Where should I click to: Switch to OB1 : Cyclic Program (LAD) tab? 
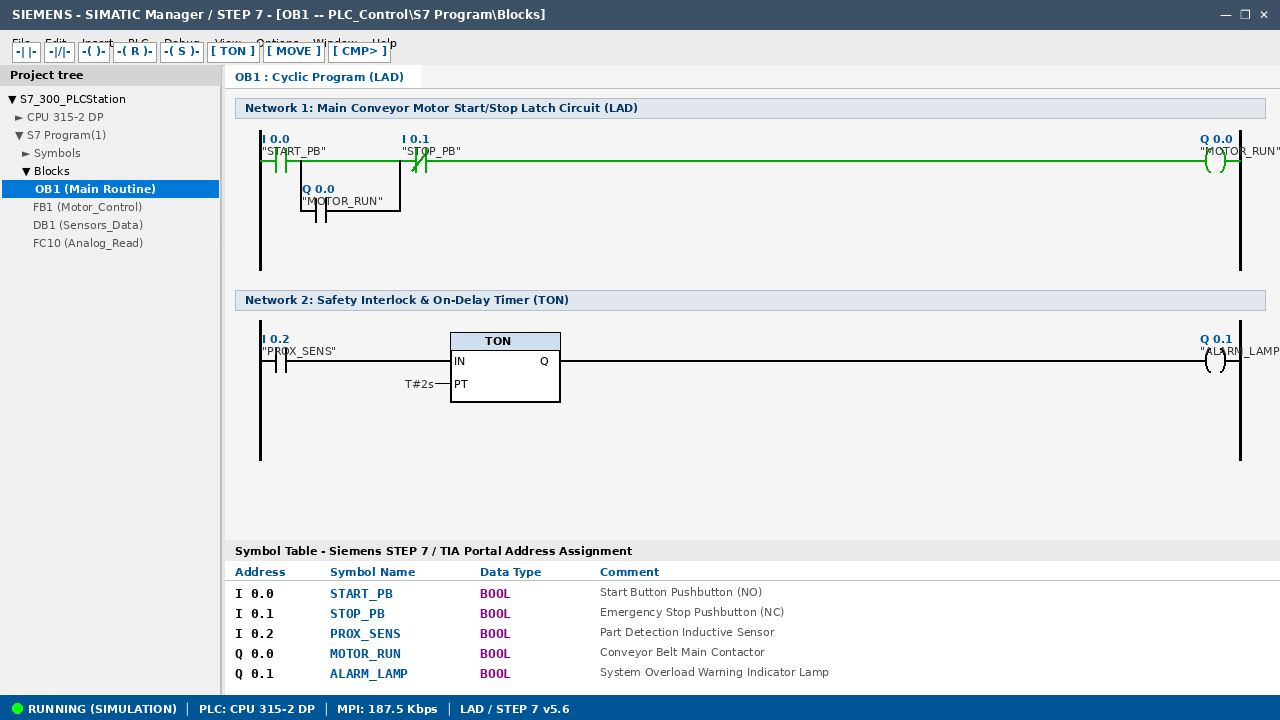point(320,77)
